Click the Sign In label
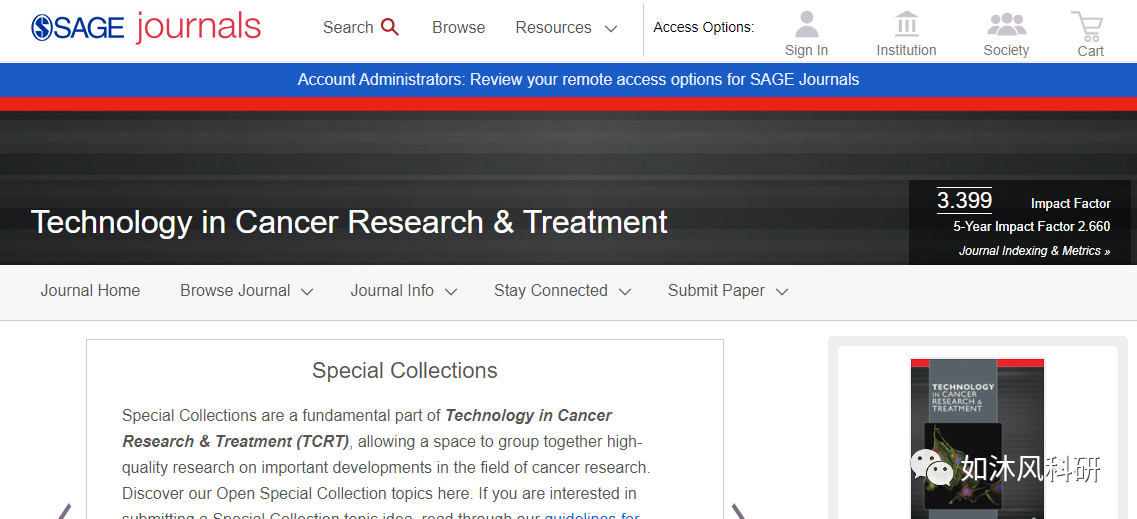 806,50
